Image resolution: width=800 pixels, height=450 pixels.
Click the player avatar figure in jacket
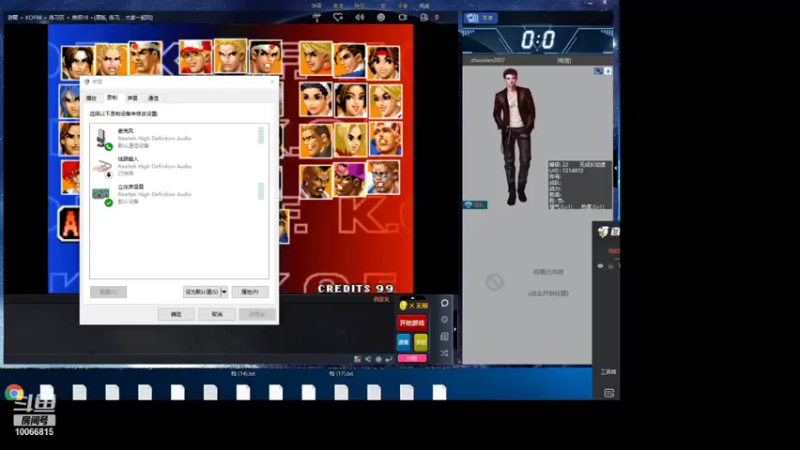(514, 137)
